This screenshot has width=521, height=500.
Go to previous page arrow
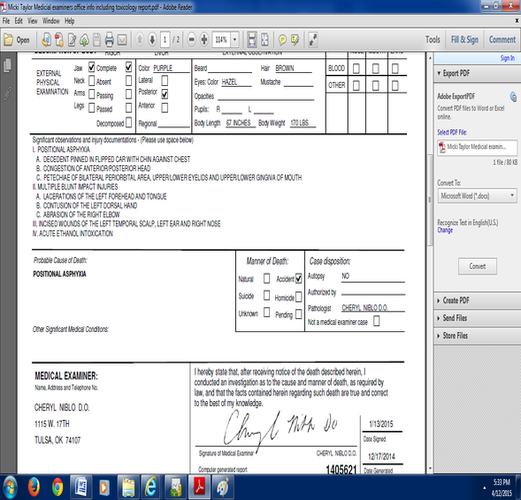pyautogui.click(x=140, y=40)
